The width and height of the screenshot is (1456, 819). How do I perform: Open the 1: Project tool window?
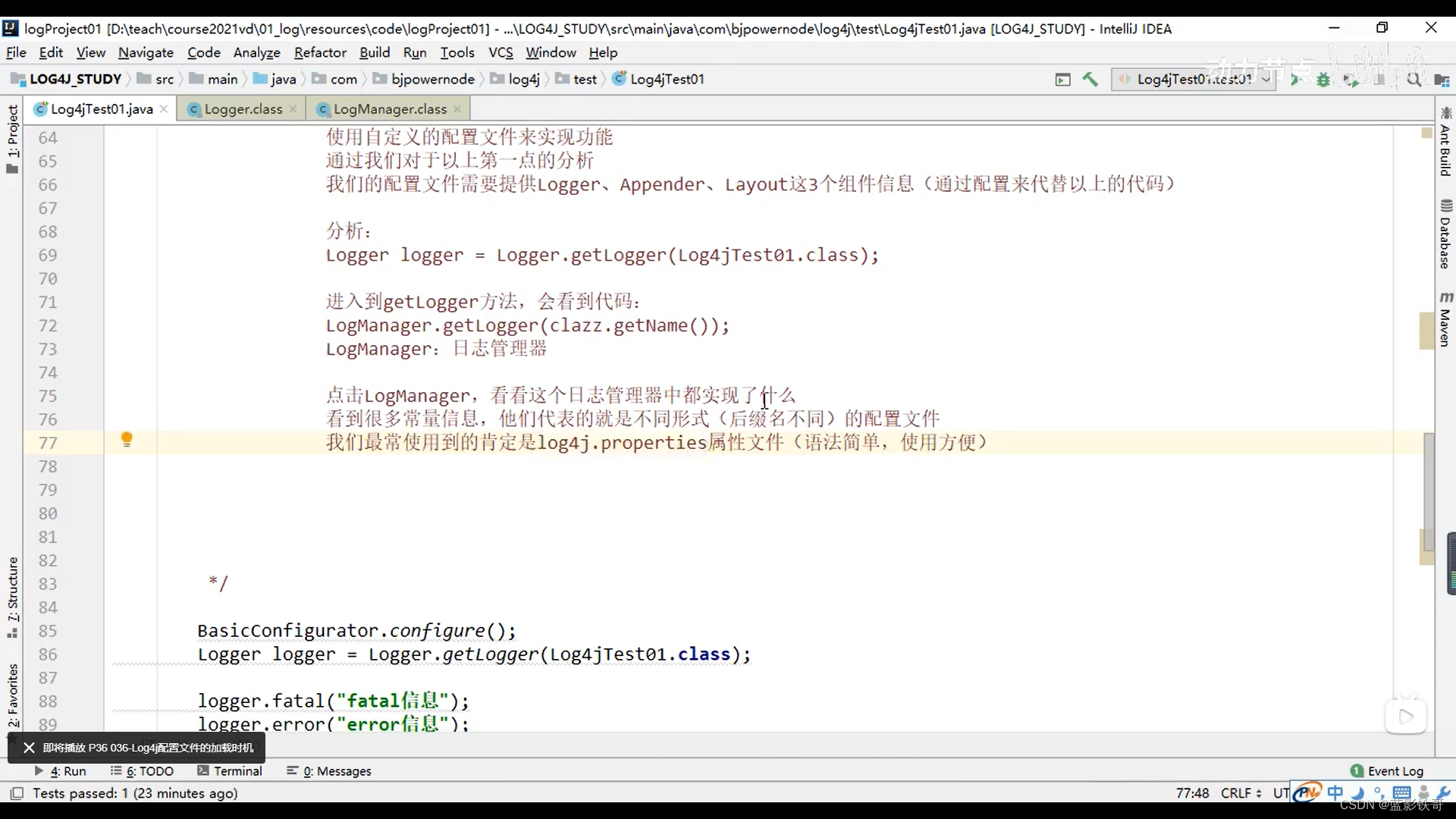[12, 138]
